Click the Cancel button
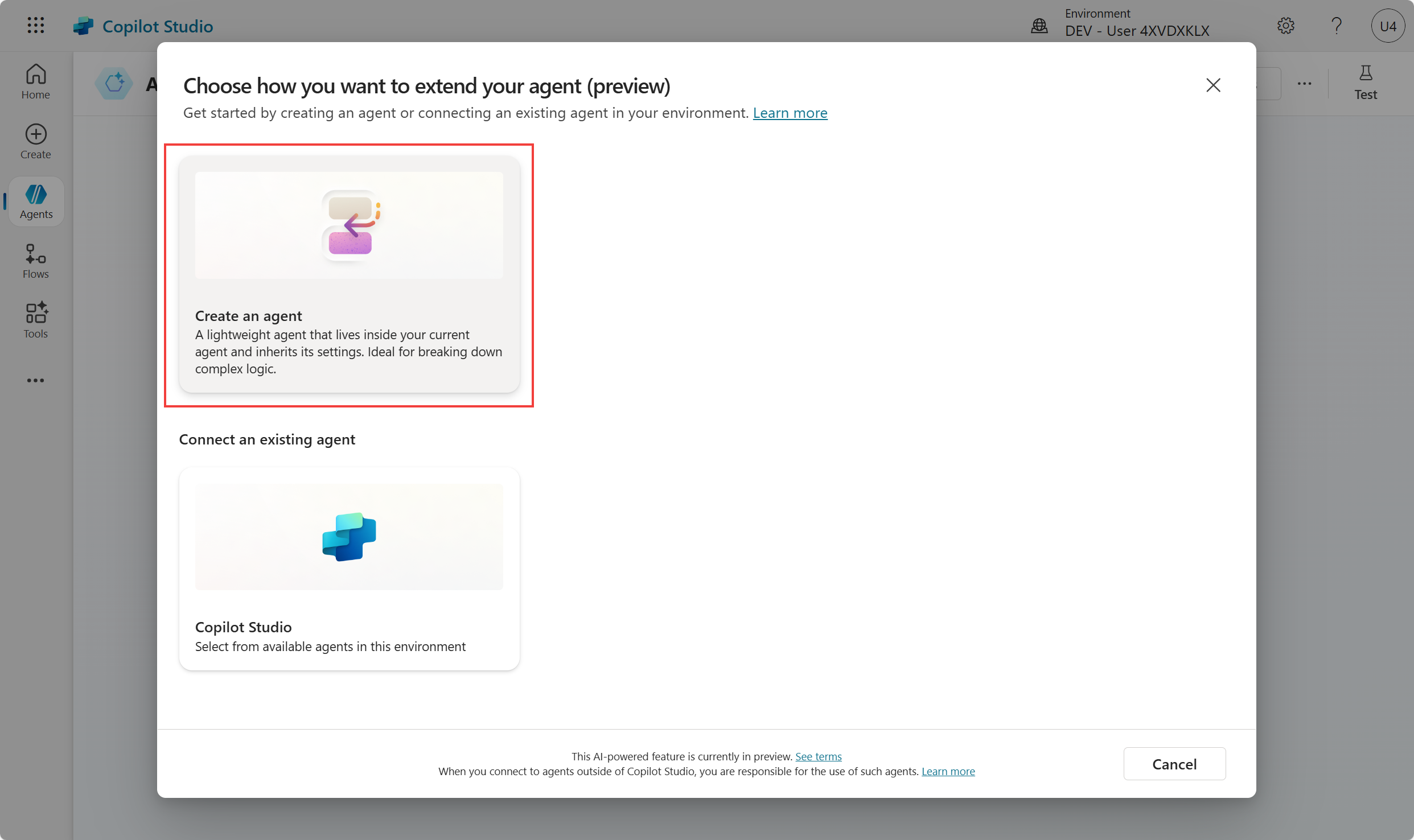Viewport: 1414px width, 840px height. [x=1174, y=764]
